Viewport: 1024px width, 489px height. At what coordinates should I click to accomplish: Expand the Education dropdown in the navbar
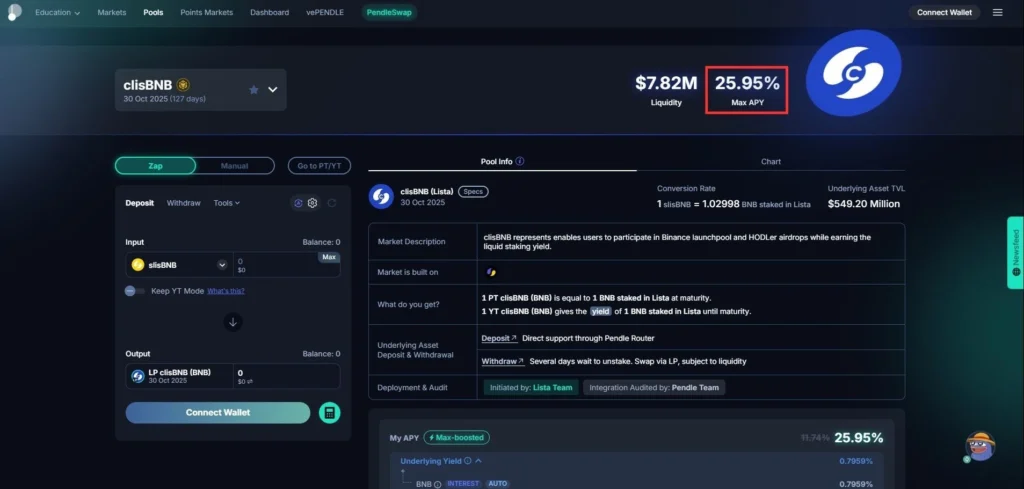pyautogui.click(x=57, y=12)
